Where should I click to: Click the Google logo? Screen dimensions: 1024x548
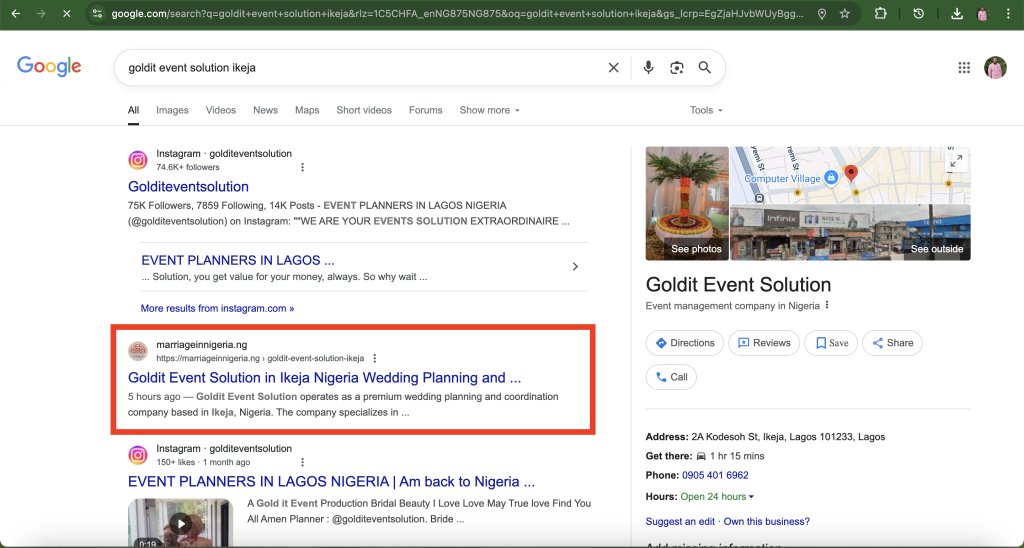(49, 67)
